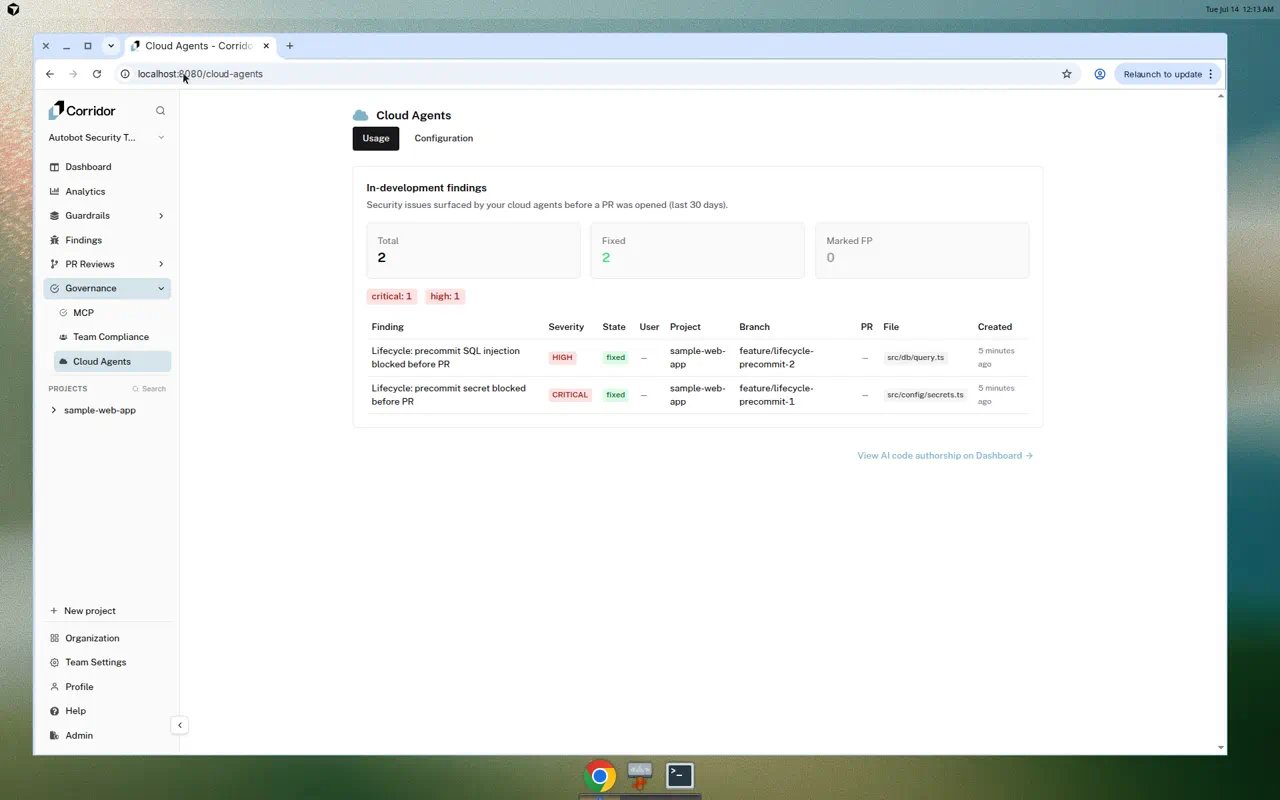Click the PR Reviews branch icon
The height and width of the screenshot is (800, 1280).
54,264
